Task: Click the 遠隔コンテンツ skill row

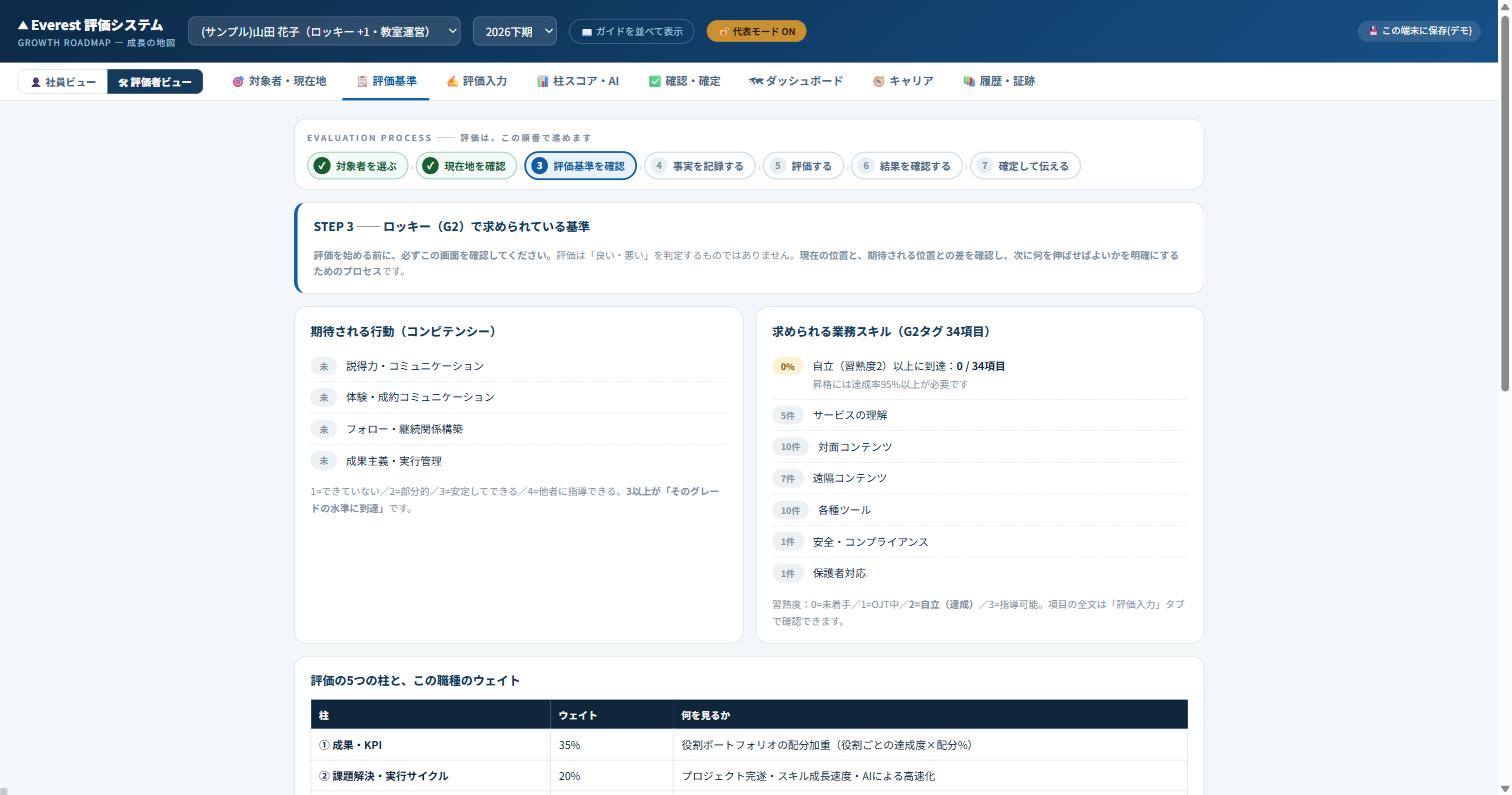Action: (980, 478)
